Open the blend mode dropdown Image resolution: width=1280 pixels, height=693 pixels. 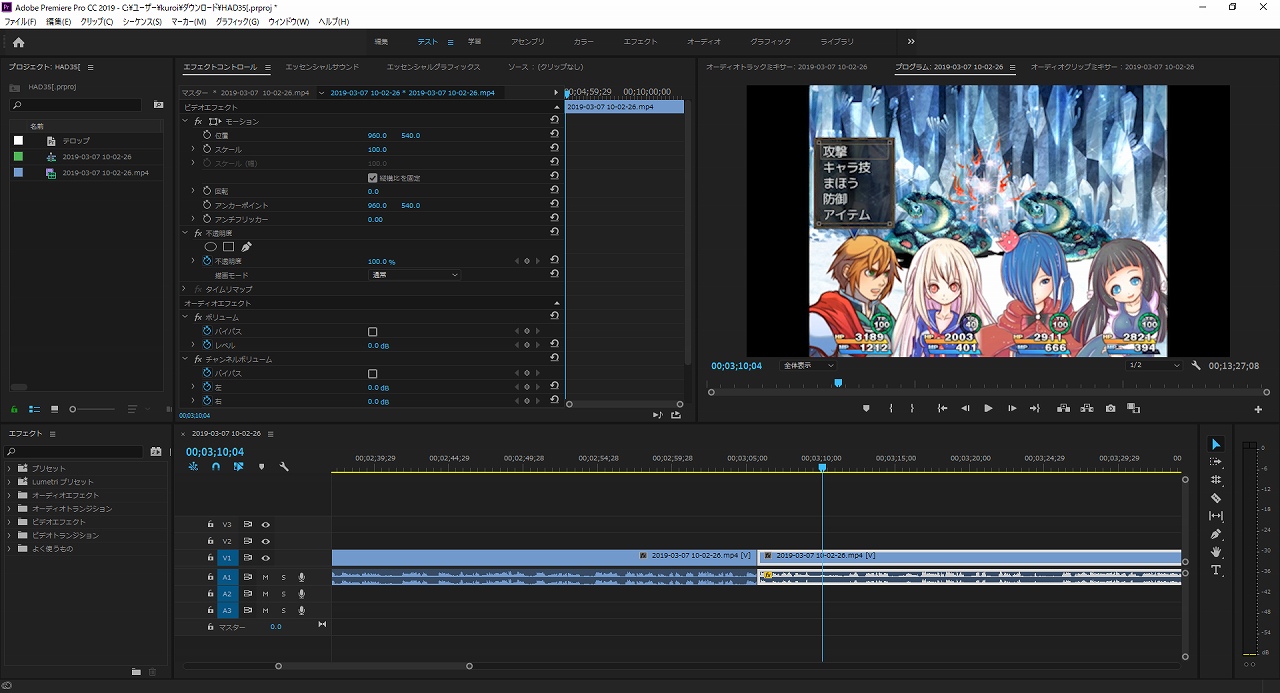415,275
